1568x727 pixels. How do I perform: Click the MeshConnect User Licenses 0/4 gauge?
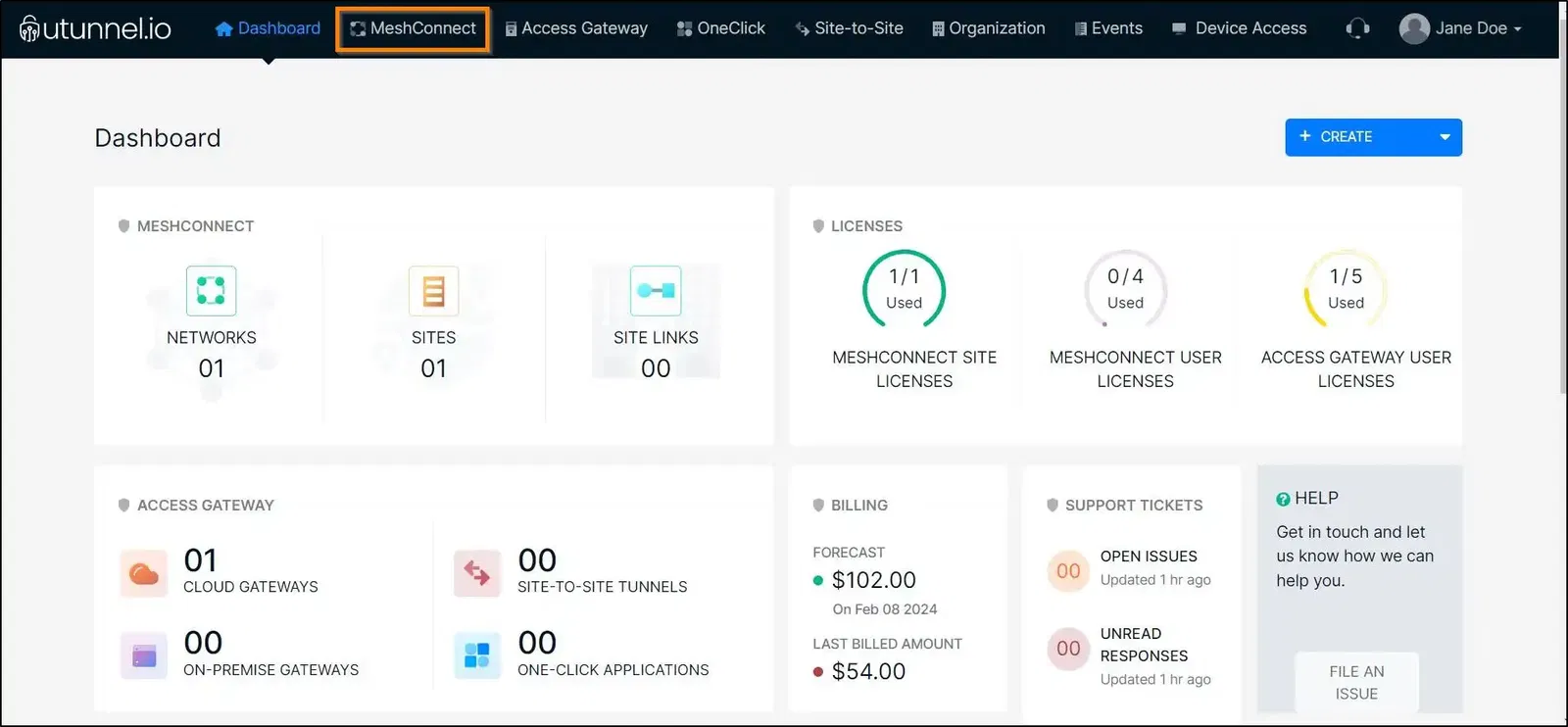(x=1125, y=289)
